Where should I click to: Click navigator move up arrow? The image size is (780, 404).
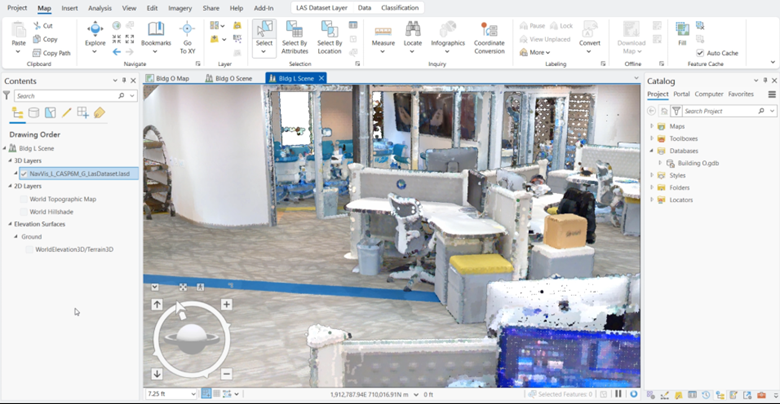point(157,304)
